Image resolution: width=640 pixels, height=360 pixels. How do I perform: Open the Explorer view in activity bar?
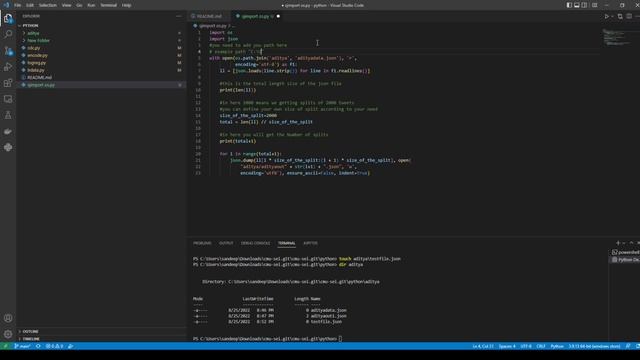pos(8,18)
